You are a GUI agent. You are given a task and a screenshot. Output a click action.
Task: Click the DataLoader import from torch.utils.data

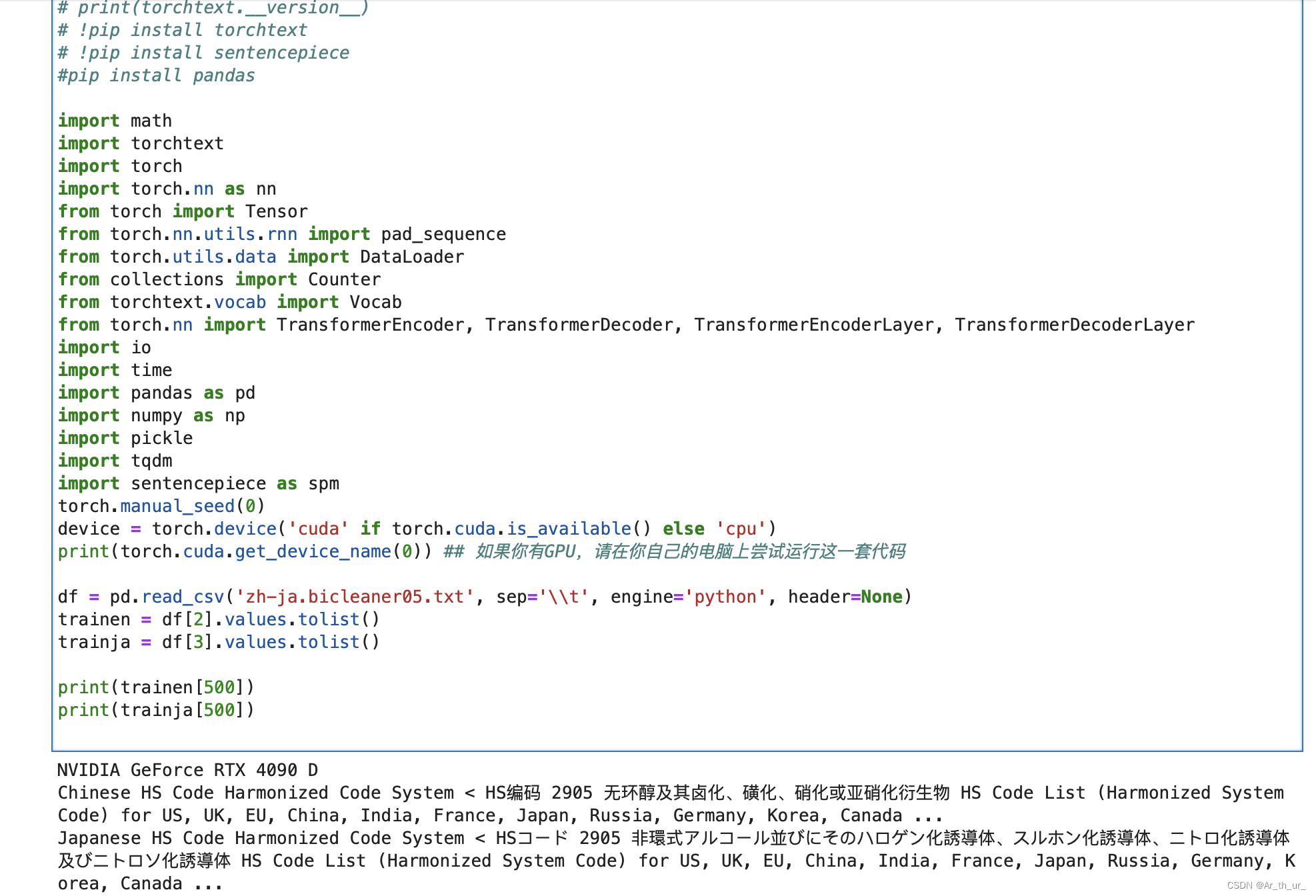pos(260,256)
